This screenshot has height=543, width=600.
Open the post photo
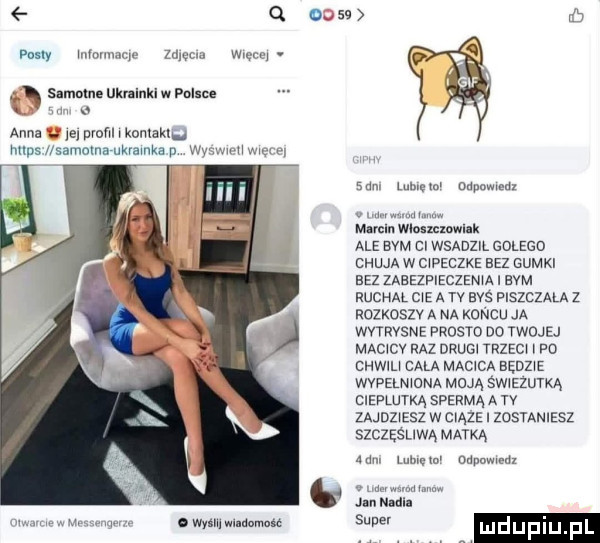pos(150,335)
